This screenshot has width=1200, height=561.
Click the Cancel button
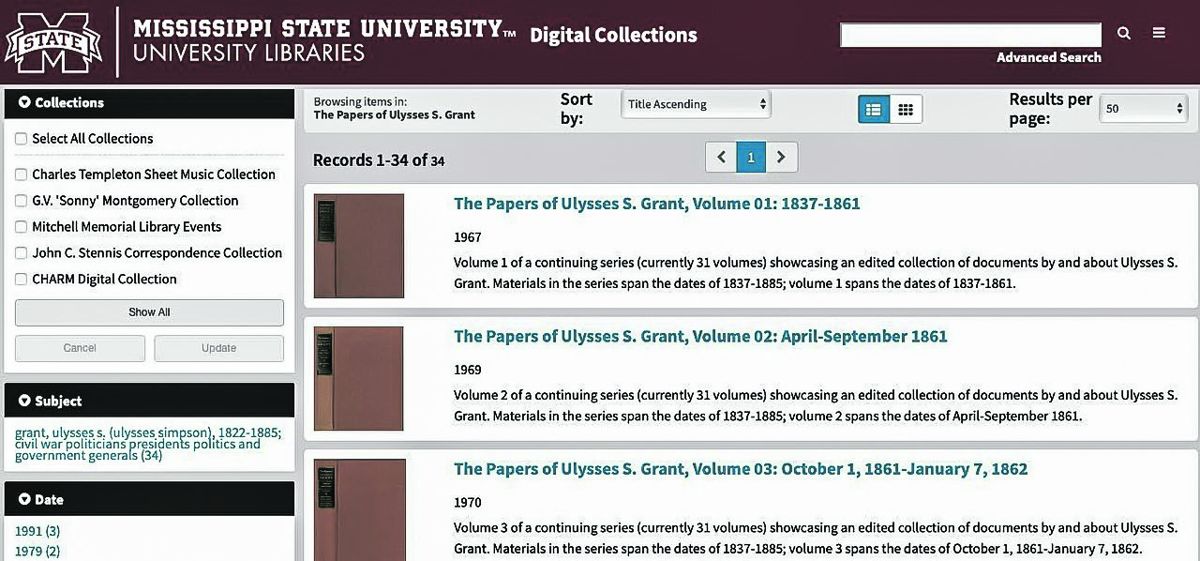point(80,348)
